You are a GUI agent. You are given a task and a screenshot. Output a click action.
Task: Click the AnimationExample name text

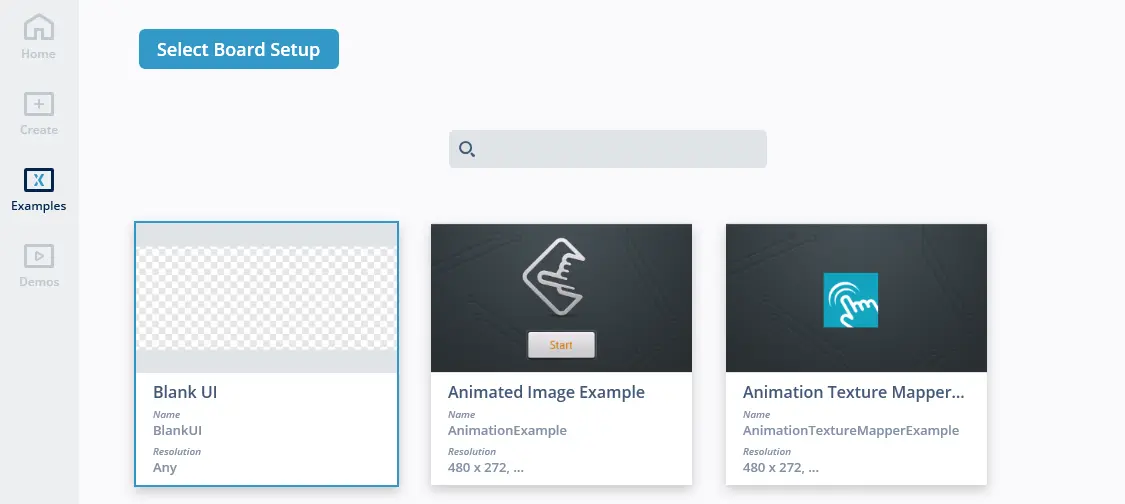(507, 431)
